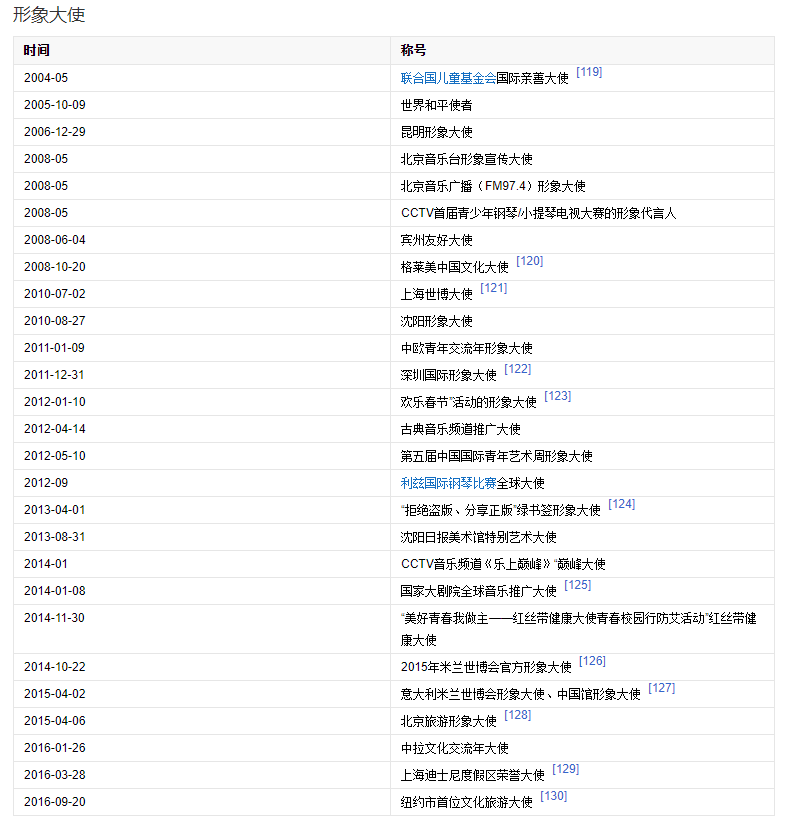Click the 称号 column header

(413, 50)
